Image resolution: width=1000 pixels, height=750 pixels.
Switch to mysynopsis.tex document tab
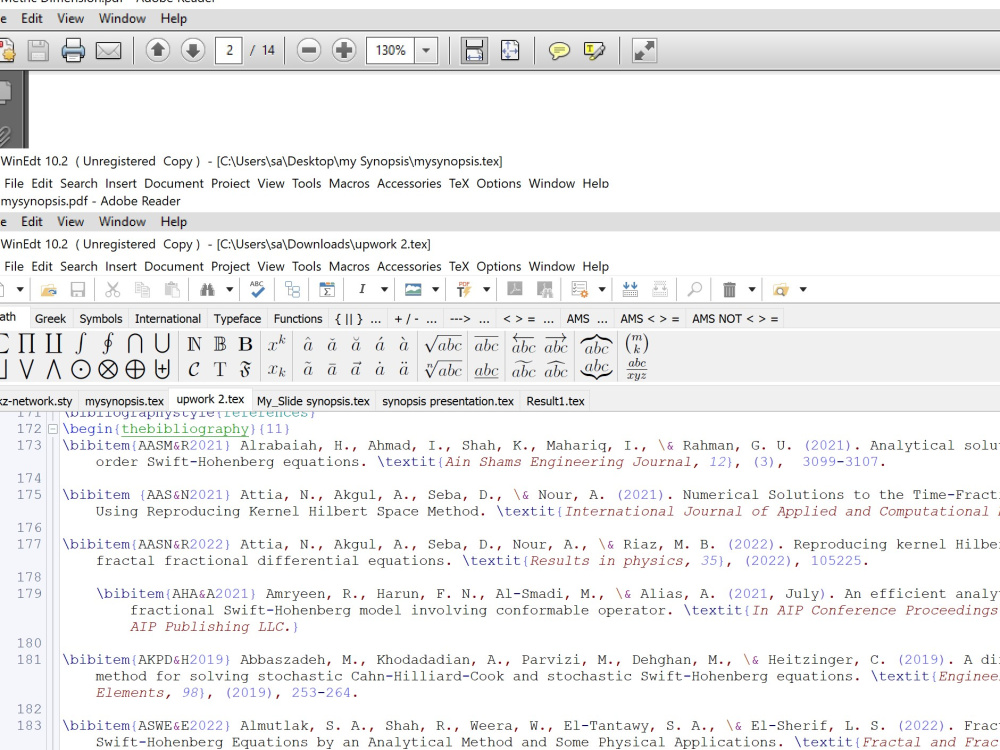[x=124, y=401]
